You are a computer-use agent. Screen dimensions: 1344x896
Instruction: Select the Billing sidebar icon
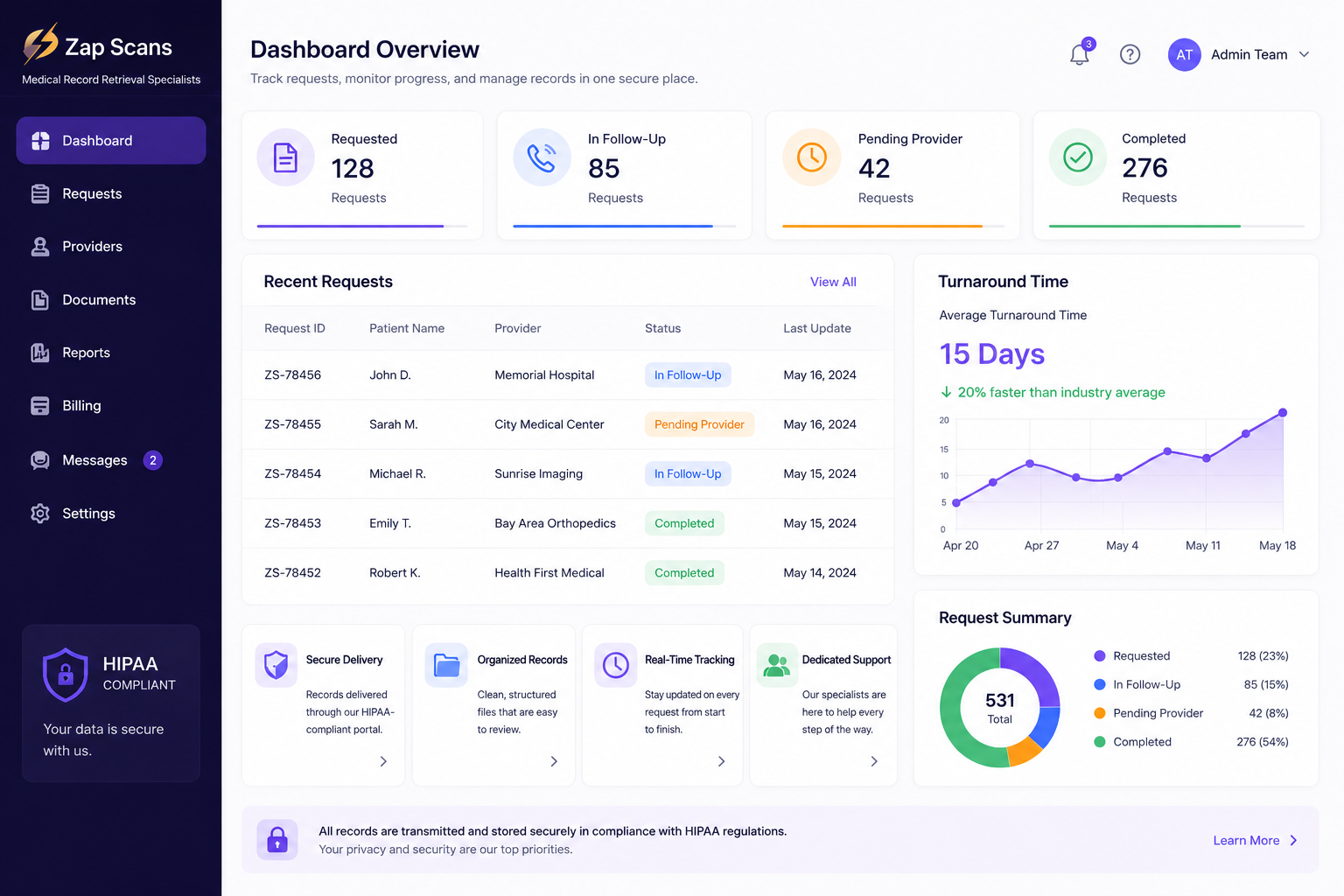tap(40, 406)
